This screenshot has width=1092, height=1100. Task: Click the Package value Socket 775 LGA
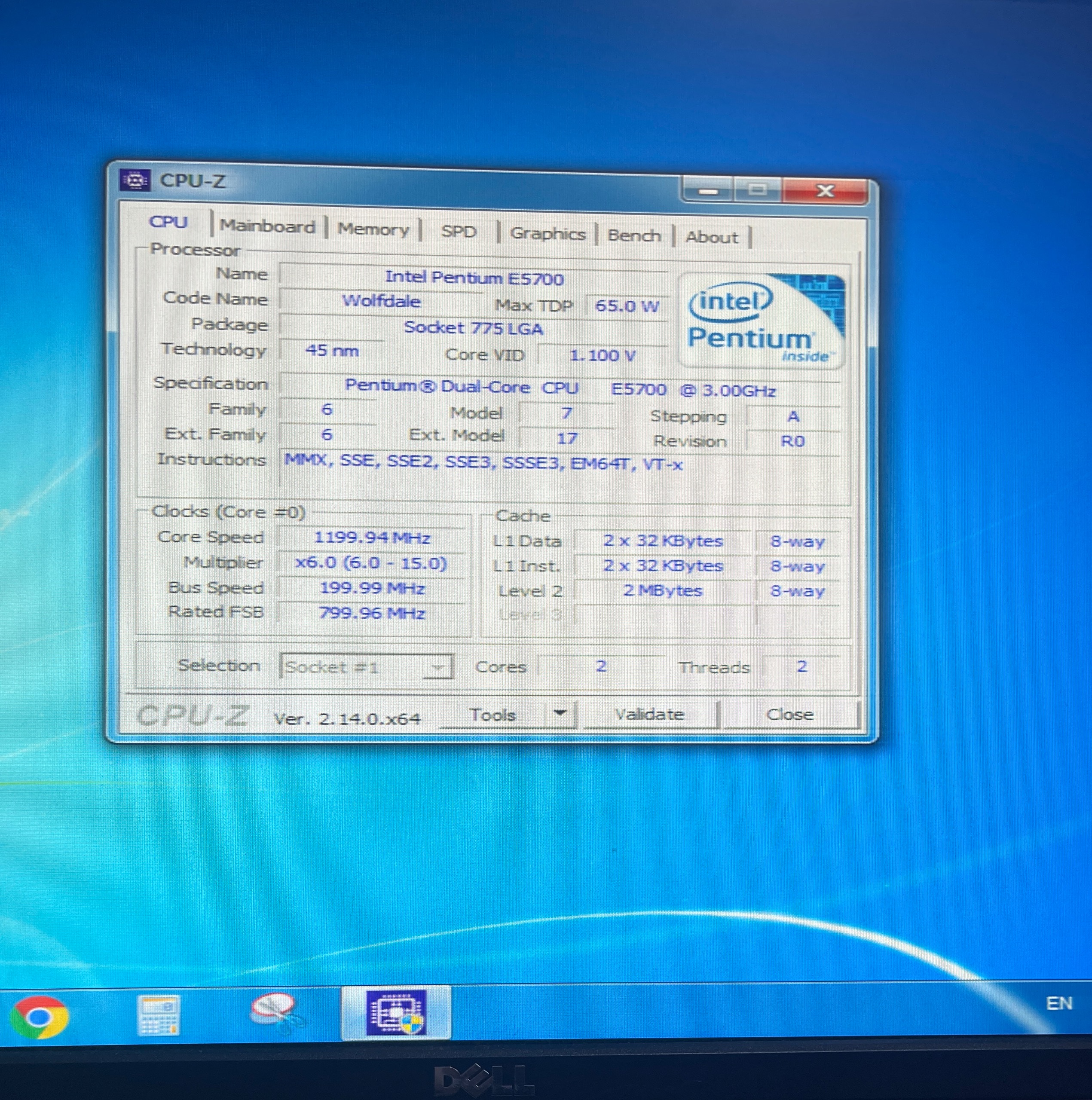pyautogui.click(x=473, y=329)
